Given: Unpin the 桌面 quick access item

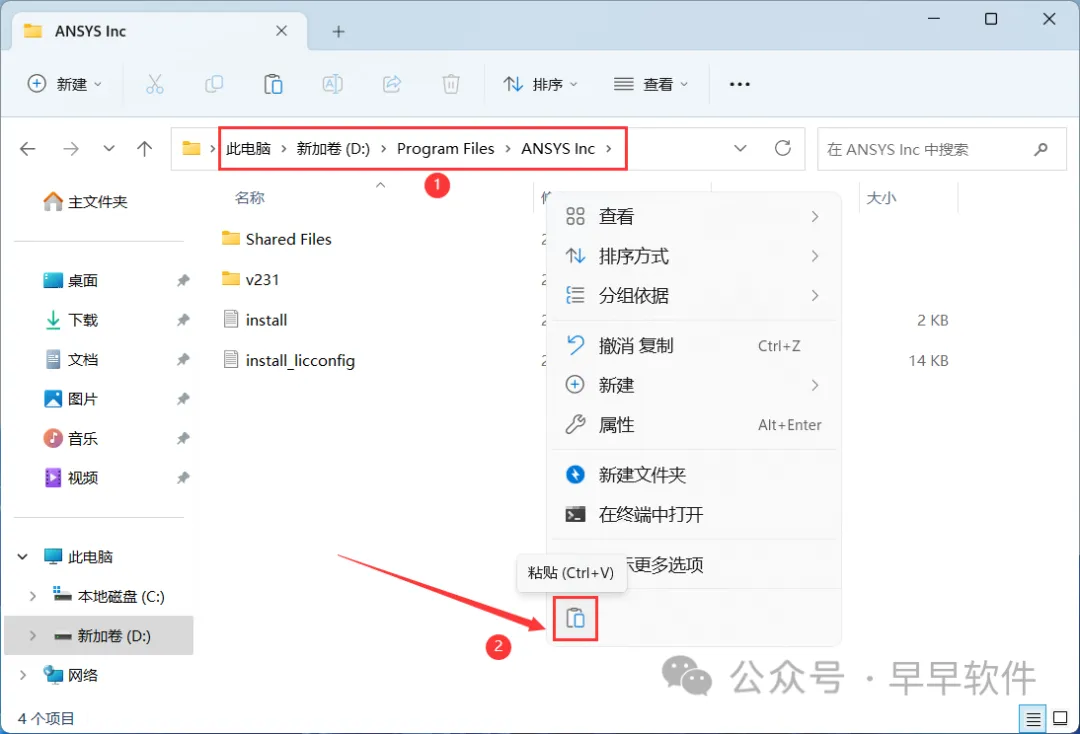Looking at the screenshot, I should [183, 280].
